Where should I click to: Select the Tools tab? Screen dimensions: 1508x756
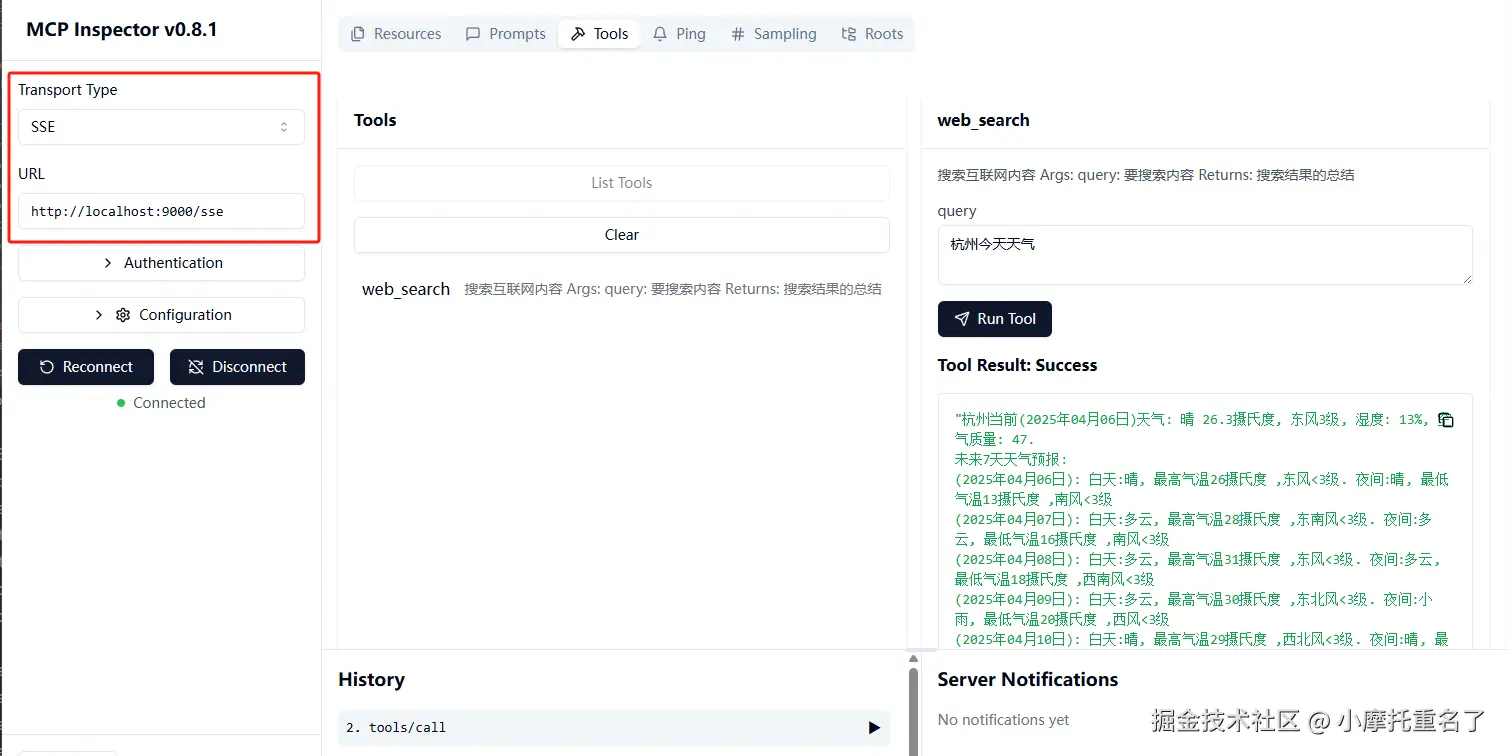(599, 34)
